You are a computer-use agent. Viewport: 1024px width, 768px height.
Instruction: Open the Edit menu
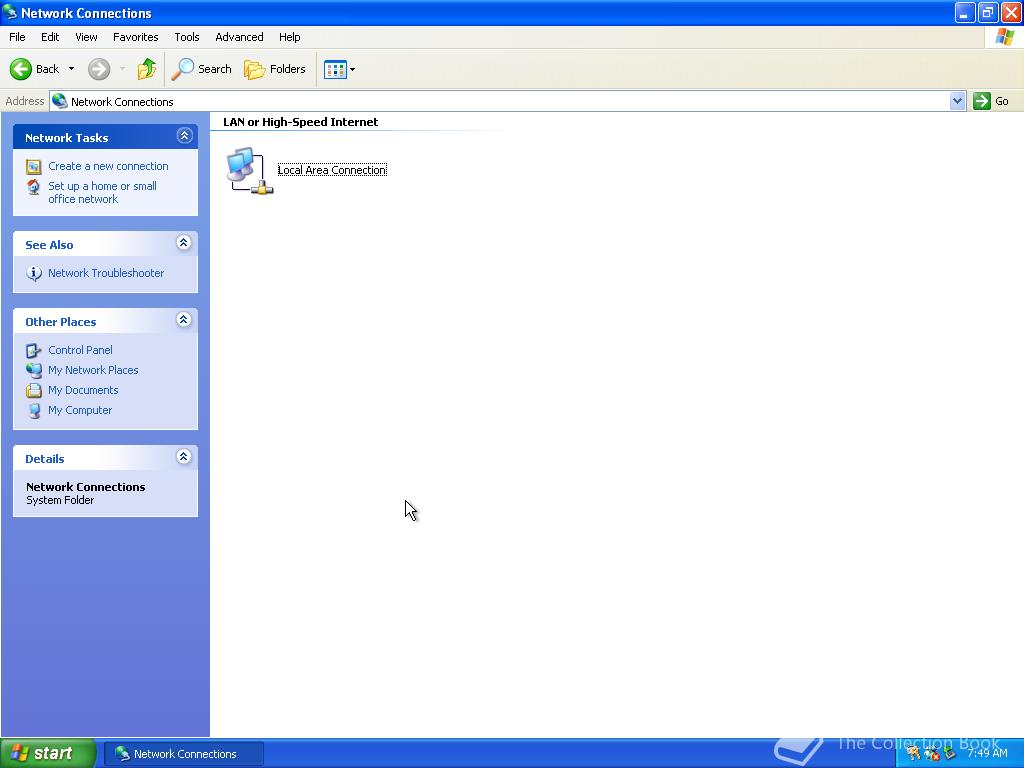50,37
